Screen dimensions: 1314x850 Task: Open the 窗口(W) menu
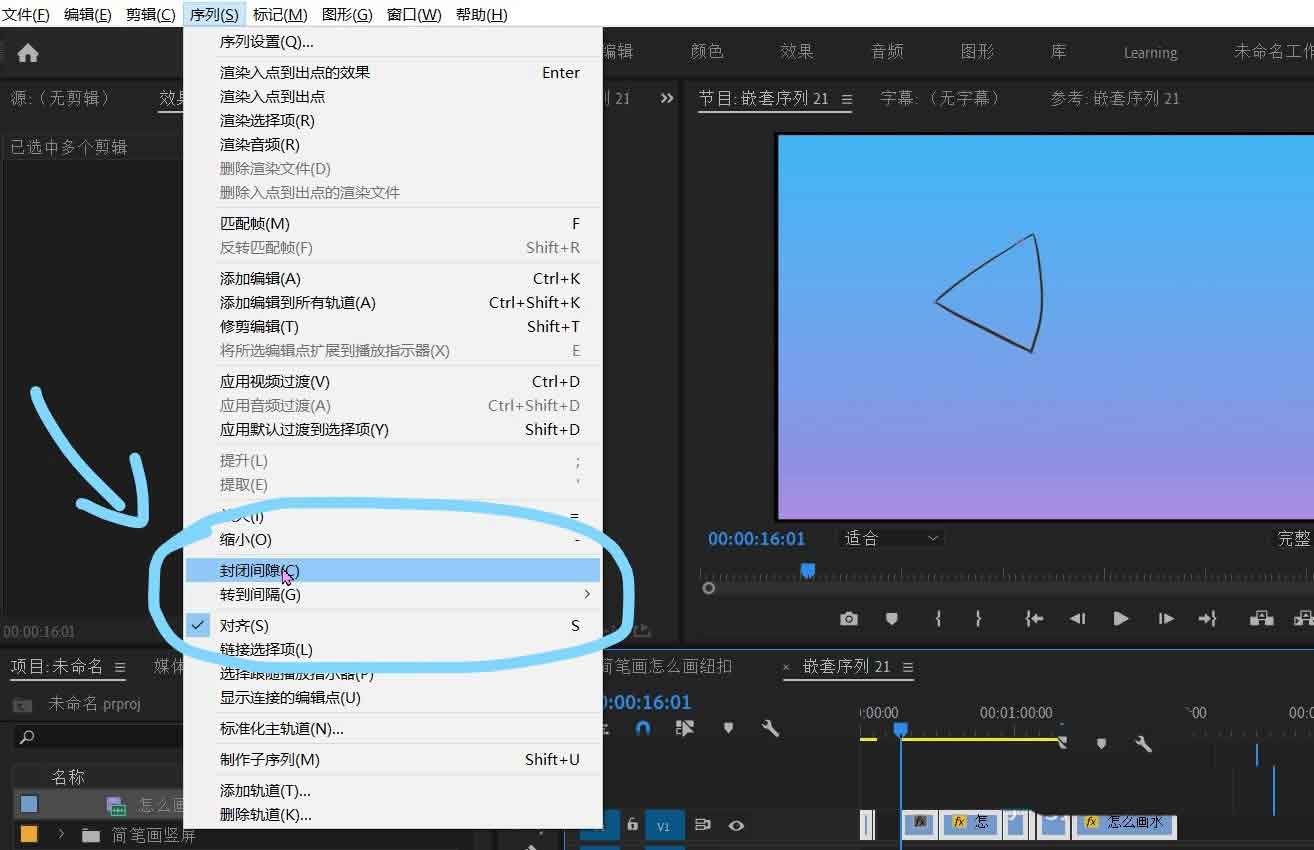[x=414, y=14]
